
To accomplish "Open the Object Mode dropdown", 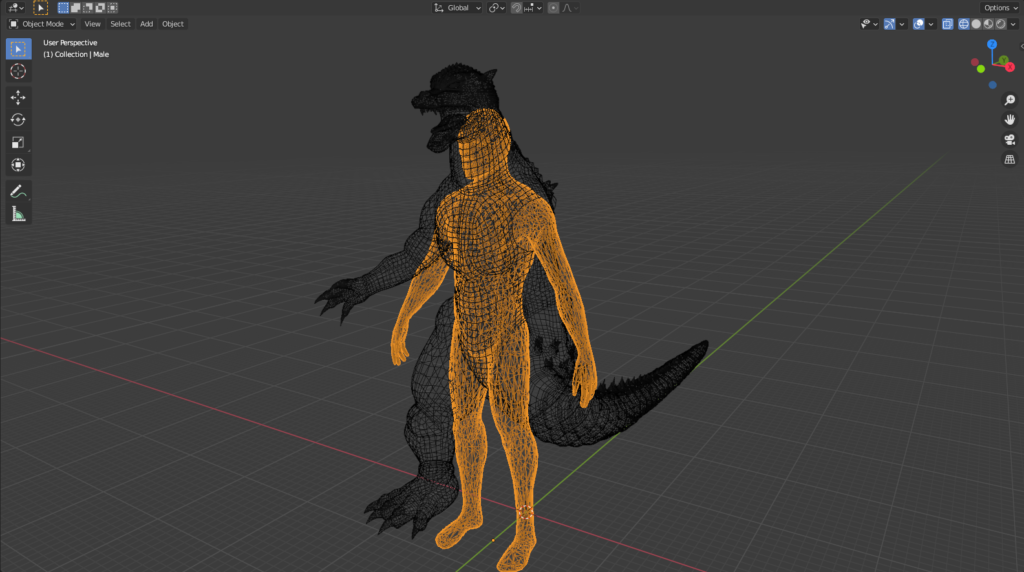I will point(42,24).
